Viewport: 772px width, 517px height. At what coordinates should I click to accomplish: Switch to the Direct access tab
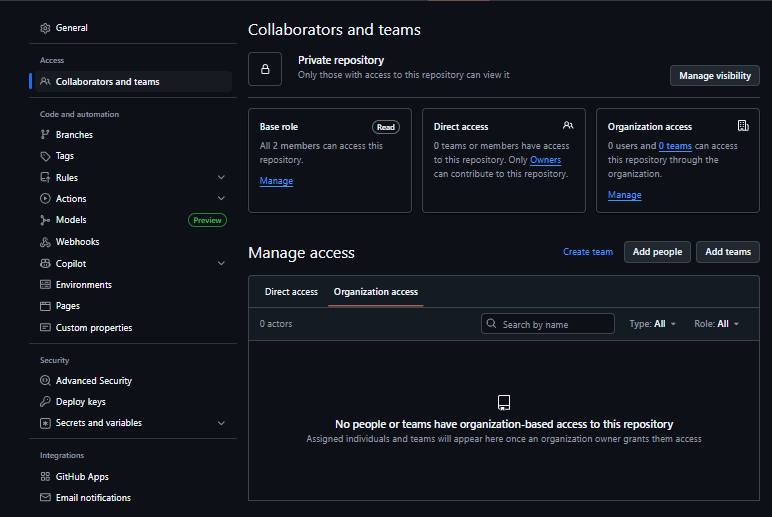click(x=291, y=292)
